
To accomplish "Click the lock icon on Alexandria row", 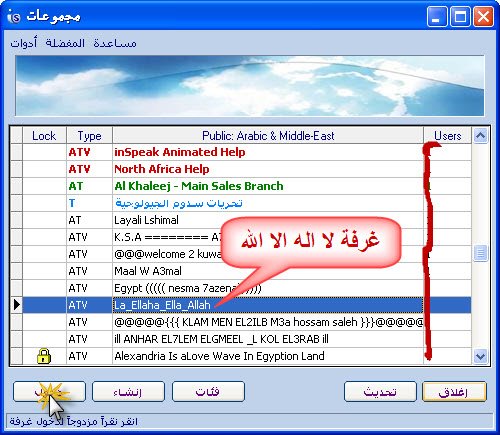I will [44, 356].
